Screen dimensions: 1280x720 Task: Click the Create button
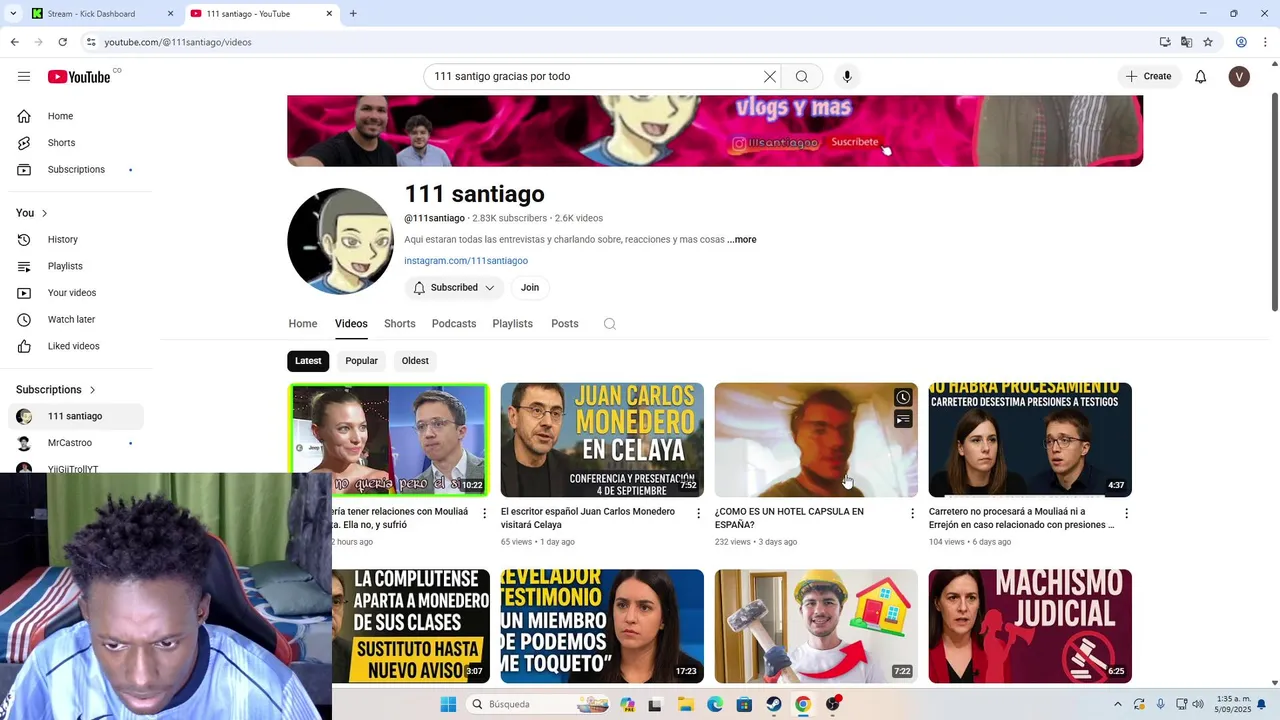coord(1148,77)
